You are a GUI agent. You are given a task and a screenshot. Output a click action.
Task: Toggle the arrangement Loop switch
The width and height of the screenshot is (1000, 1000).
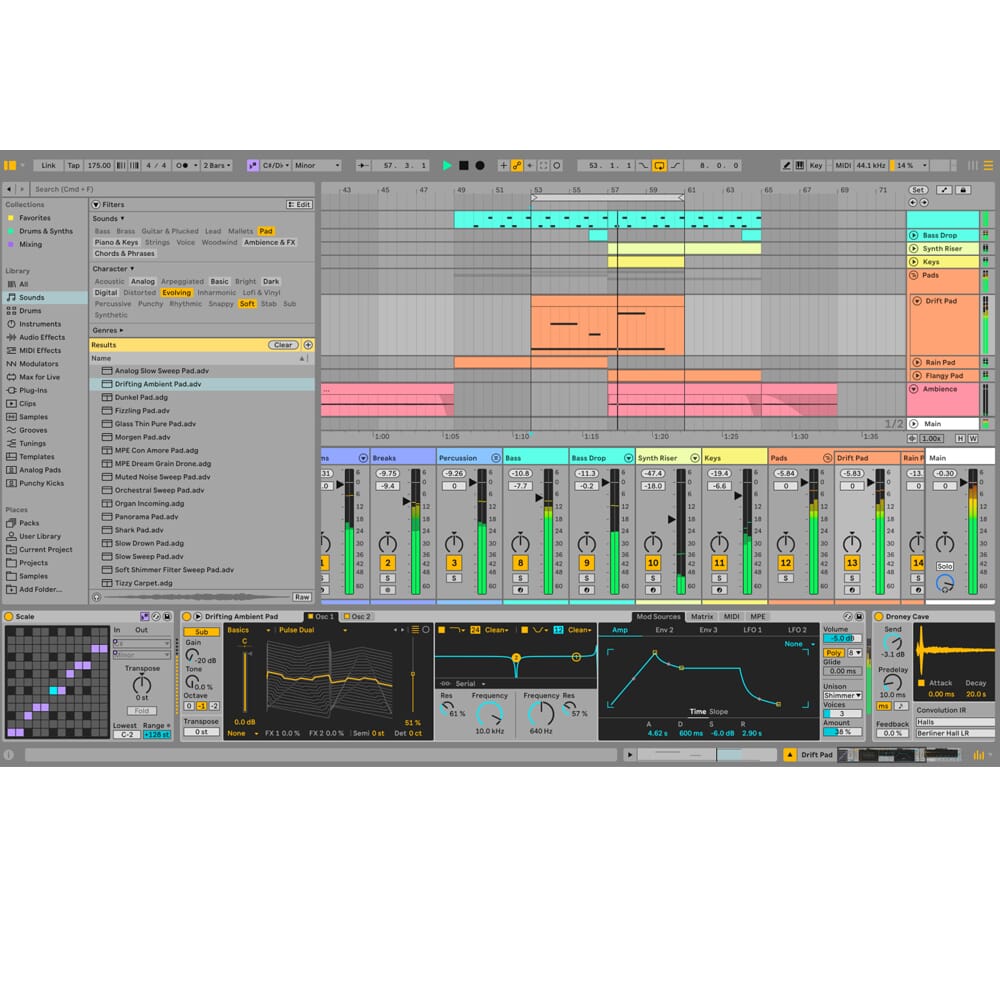pyautogui.click(x=659, y=165)
